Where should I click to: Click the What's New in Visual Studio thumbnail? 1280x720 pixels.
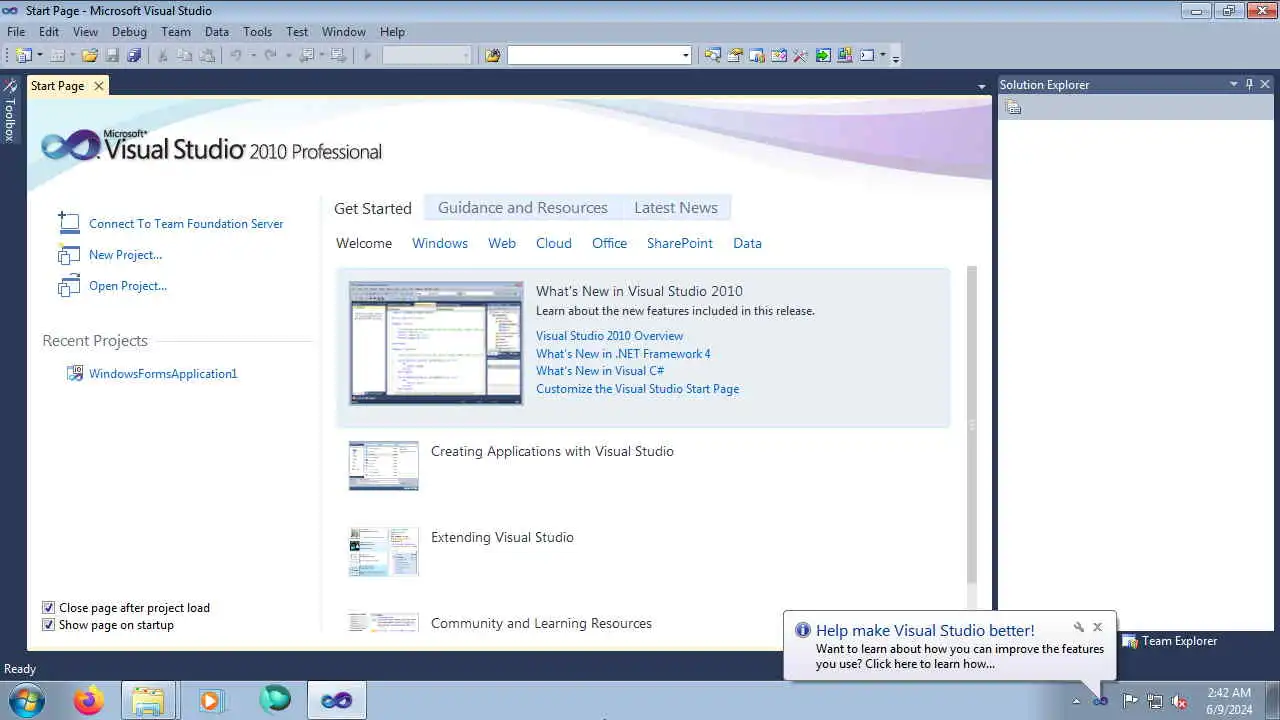pyautogui.click(x=436, y=343)
